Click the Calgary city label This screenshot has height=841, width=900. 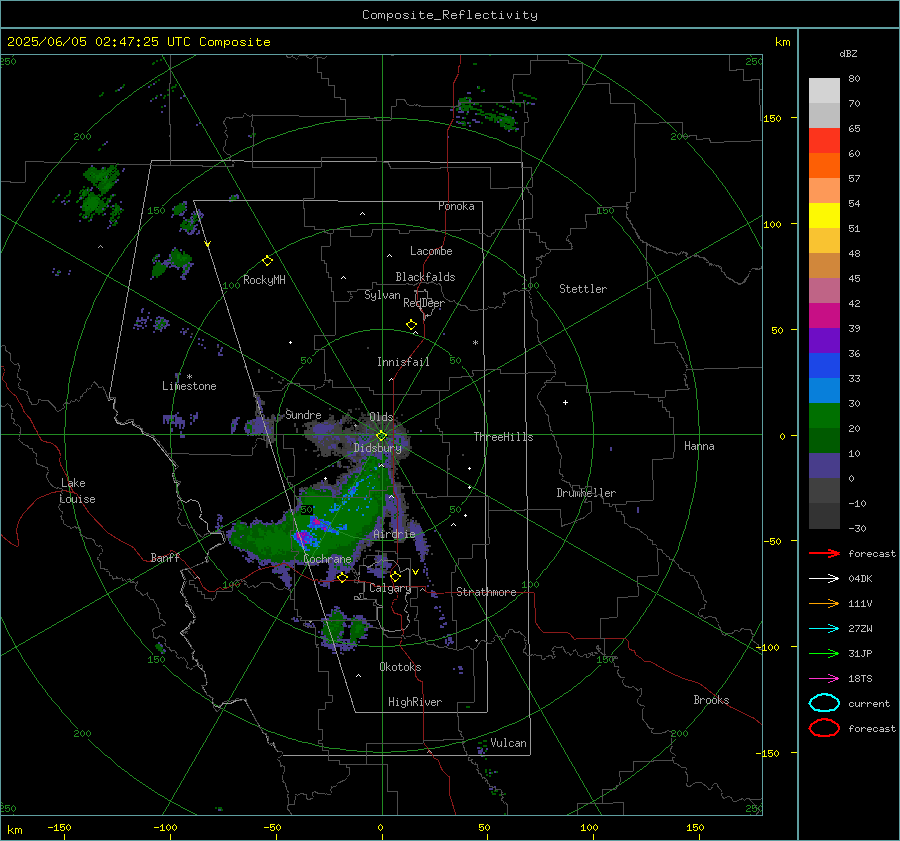[x=390, y=588]
